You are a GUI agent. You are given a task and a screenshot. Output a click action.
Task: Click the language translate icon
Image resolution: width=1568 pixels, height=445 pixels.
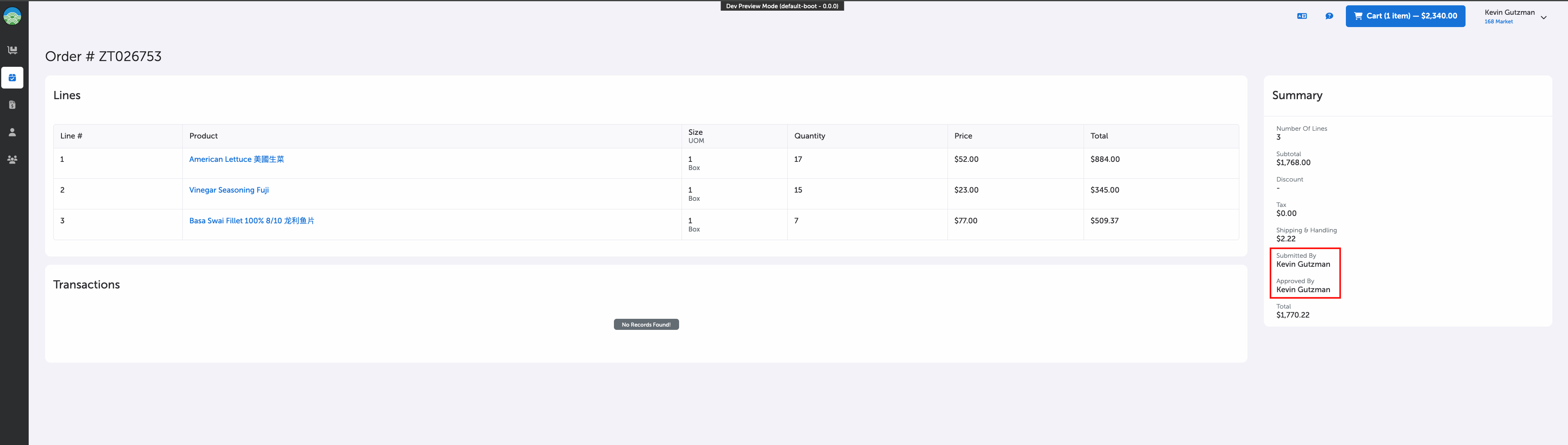pyautogui.click(x=1301, y=16)
